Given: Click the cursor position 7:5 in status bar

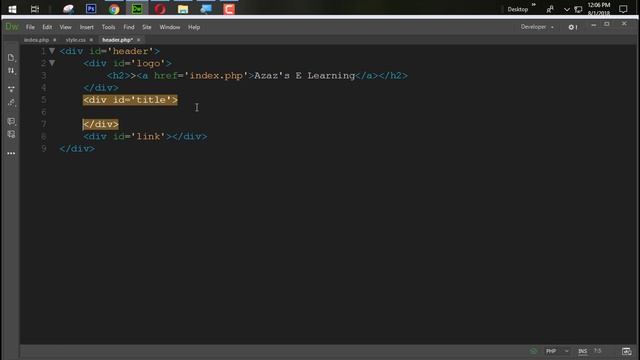Looking at the screenshot, I should (x=598, y=351).
